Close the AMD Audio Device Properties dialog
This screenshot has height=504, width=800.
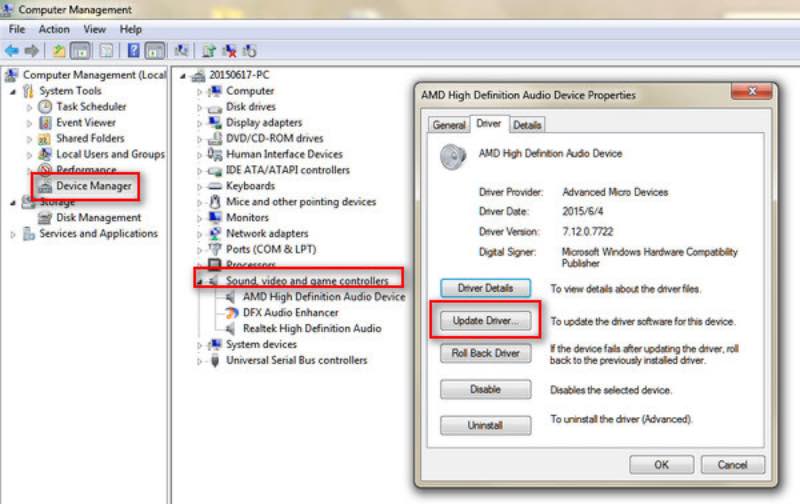(x=752, y=91)
